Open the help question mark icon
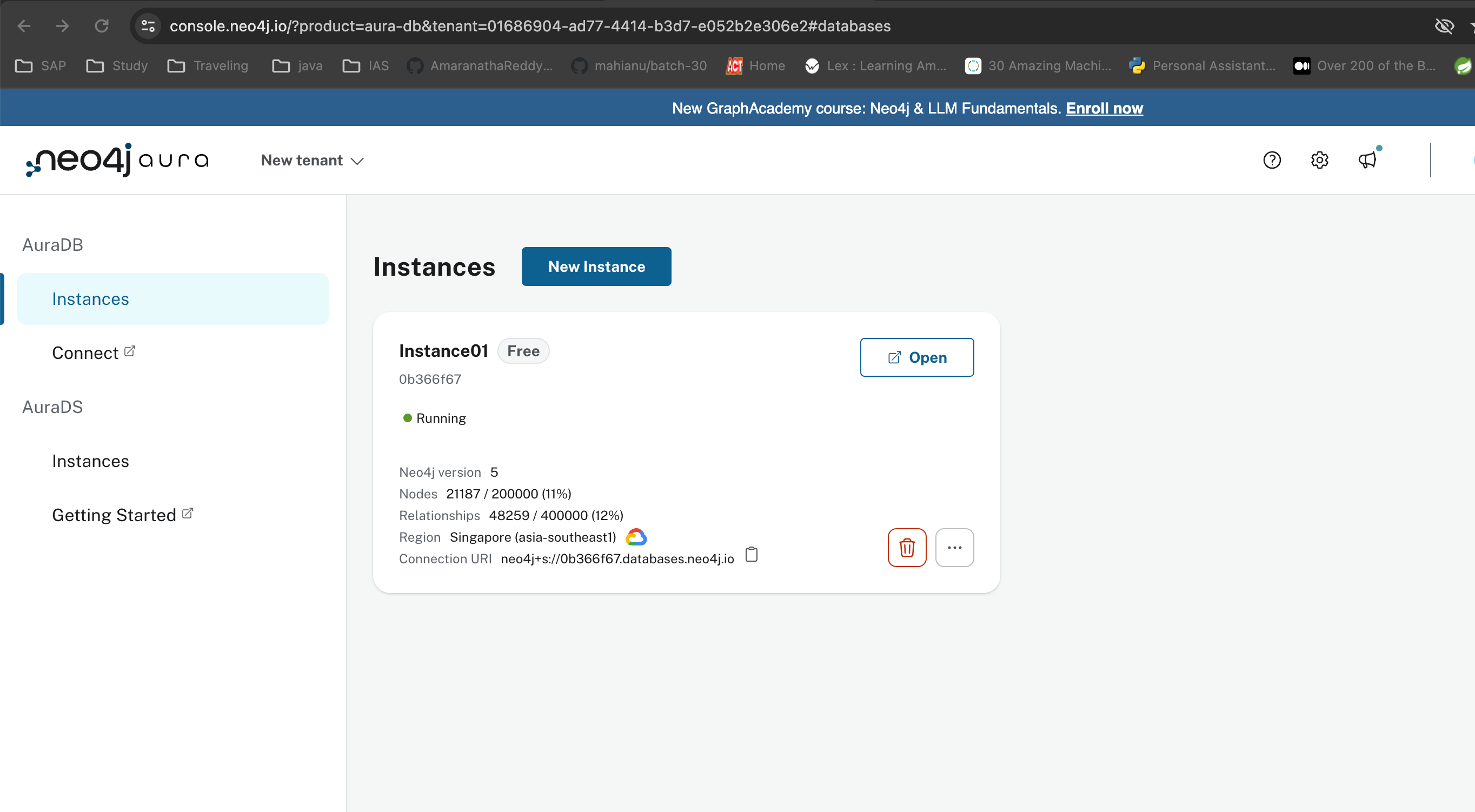This screenshot has height=812, width=1475. [x=1272, y=161]
